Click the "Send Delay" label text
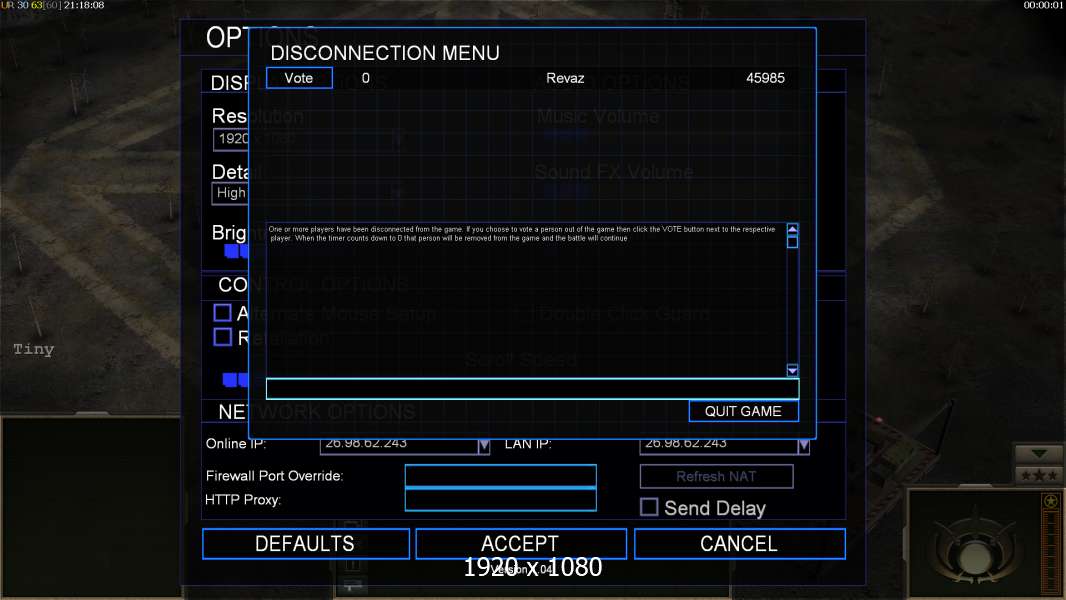1066x600 pixels. [715, 508]
